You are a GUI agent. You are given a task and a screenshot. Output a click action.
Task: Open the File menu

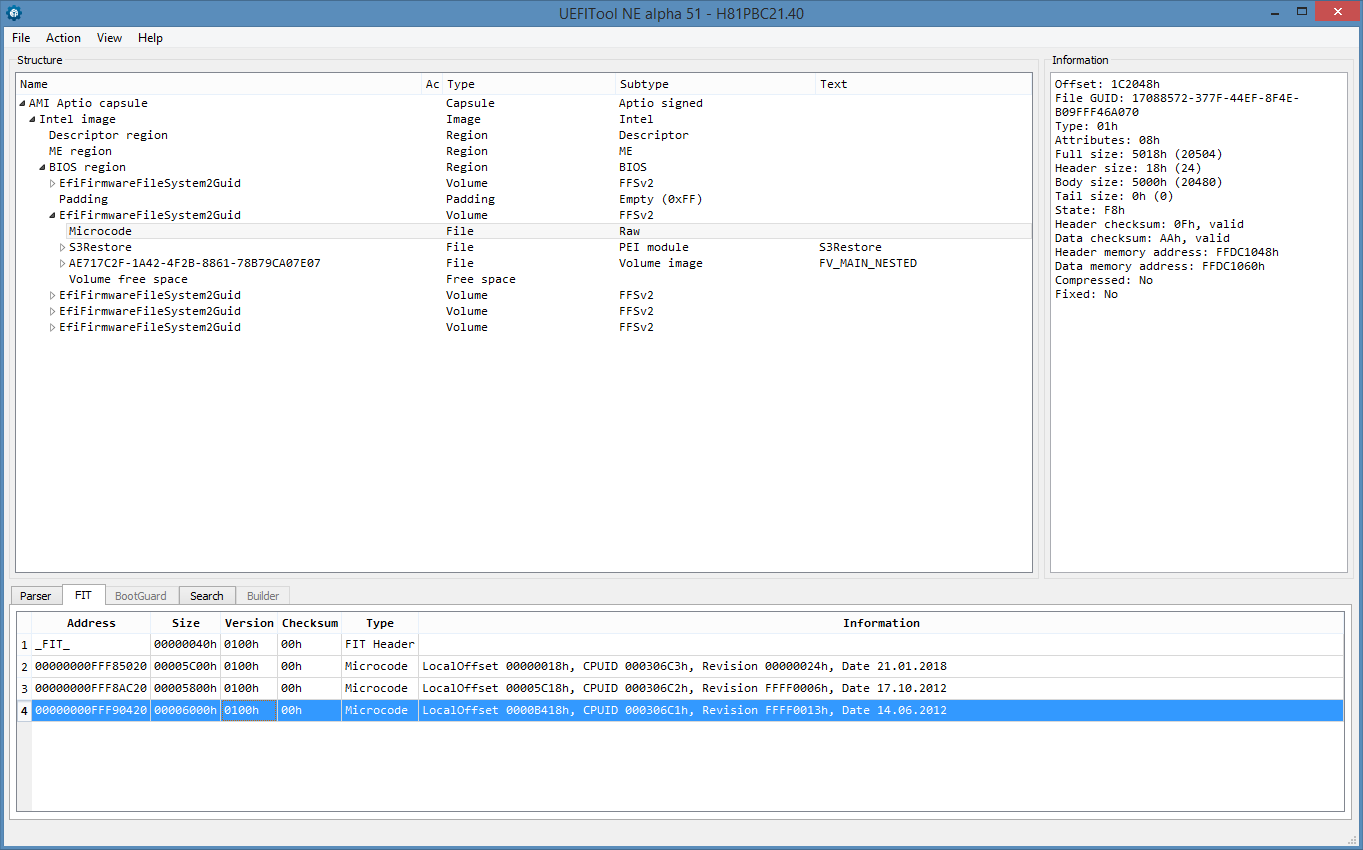click(x=21, y=38)
